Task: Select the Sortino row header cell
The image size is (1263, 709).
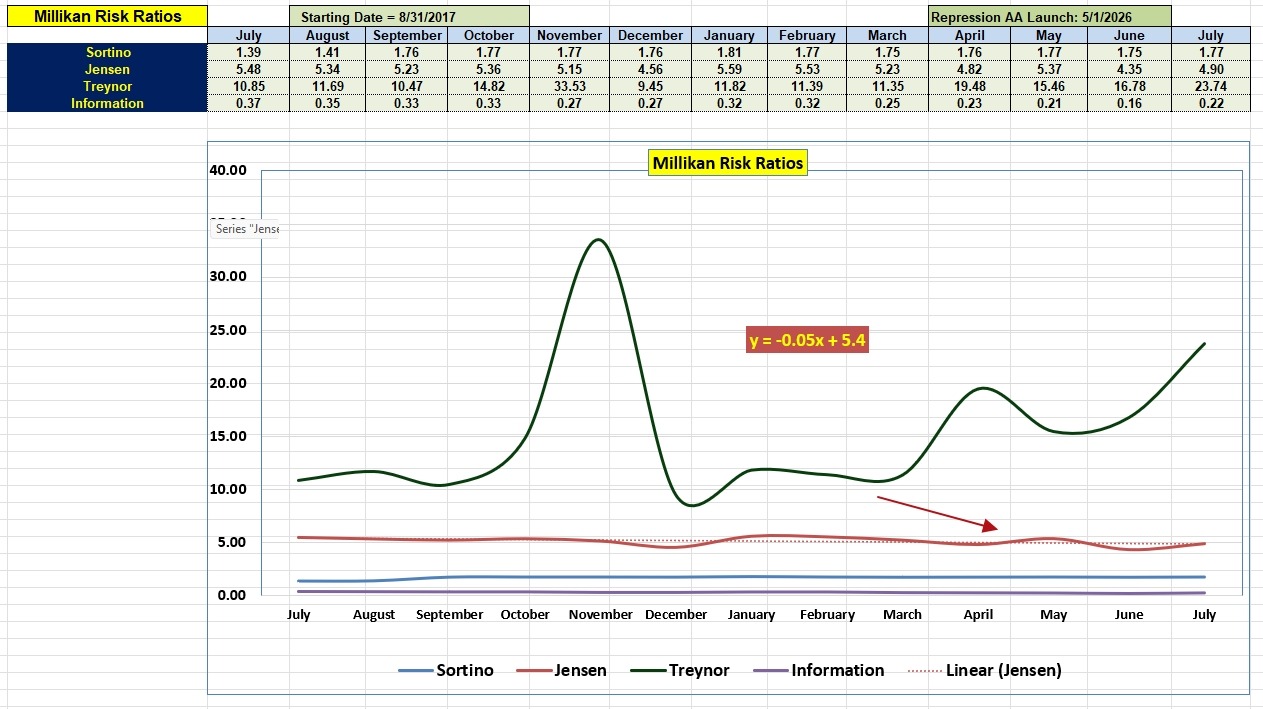Action: (x=107, y=52)
